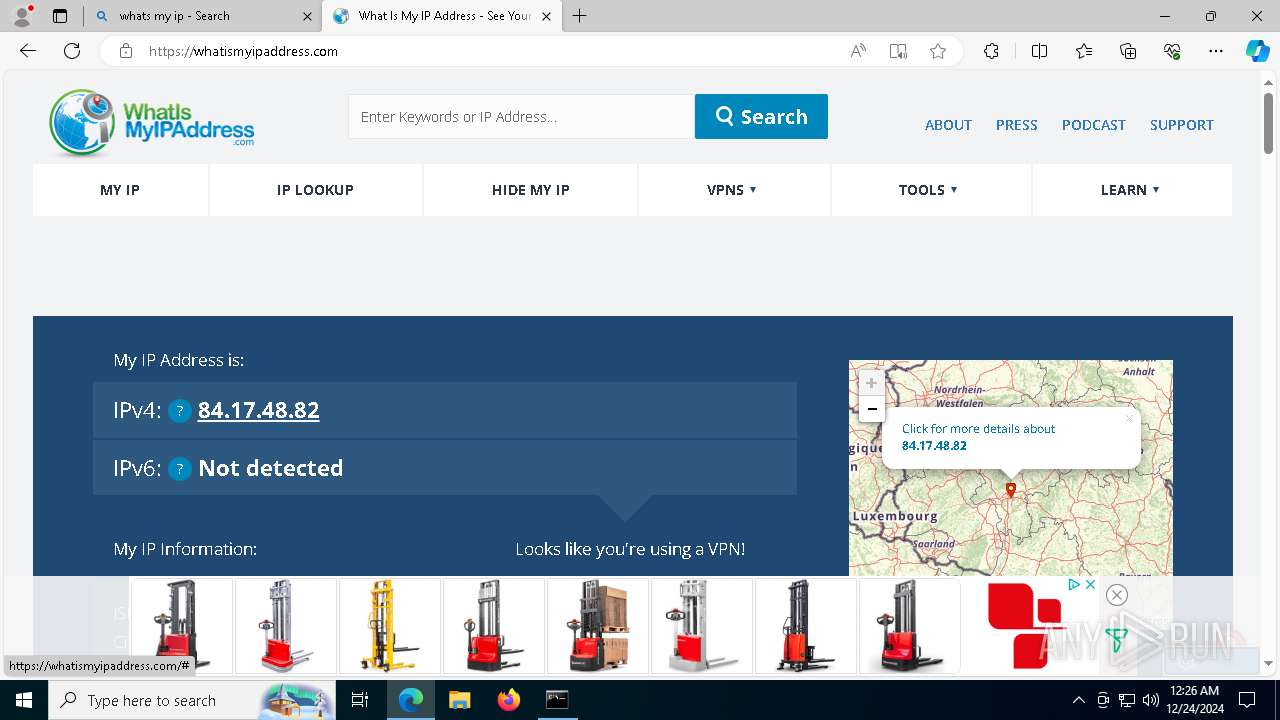The image size is (1280, 720).
Task: Switch to What Is My IP Address tab
Action: coord(444,16)
